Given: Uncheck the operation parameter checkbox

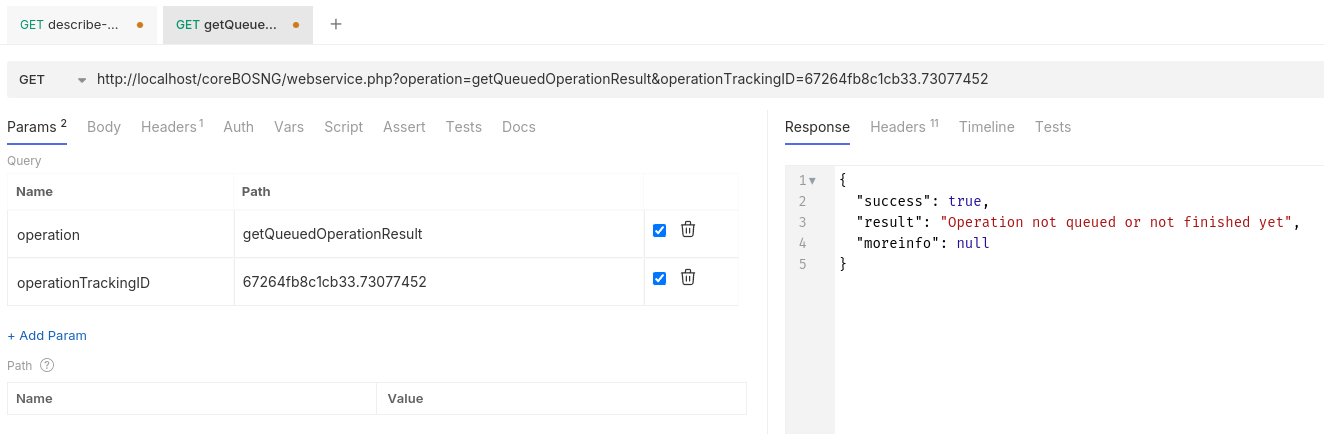Looking at the screenshot, I should click(659, 230).
